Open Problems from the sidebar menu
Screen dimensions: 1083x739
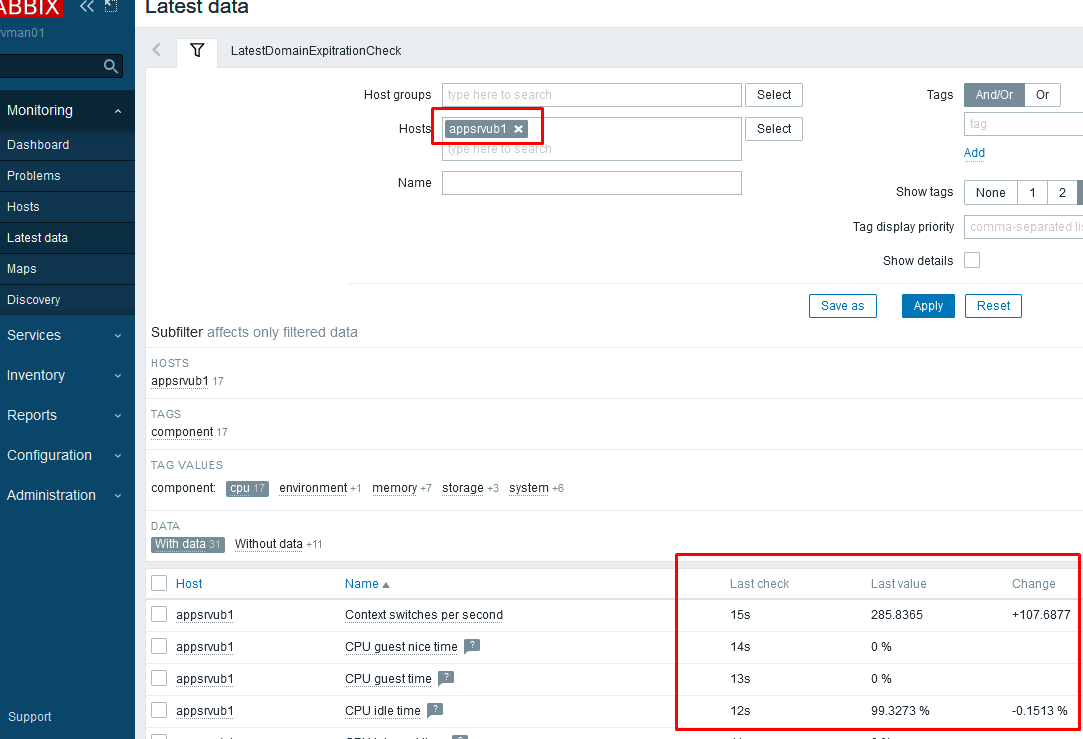(x=33, y=175)
